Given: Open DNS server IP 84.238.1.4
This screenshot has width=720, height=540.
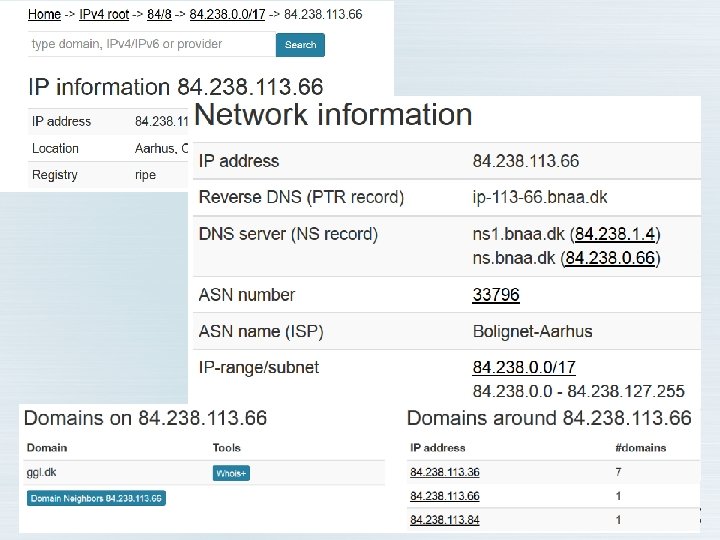Looking at the screenshot, I should (615, 234).
